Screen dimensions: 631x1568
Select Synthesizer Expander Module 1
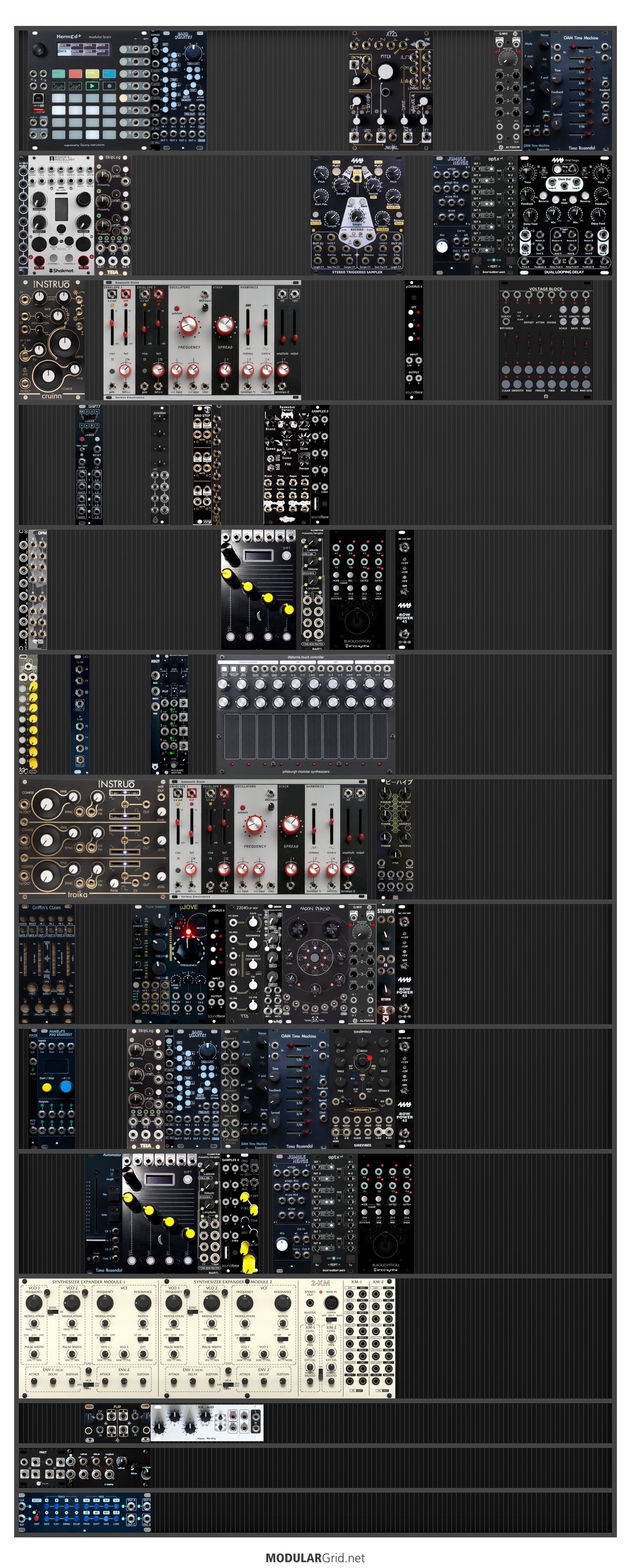click(89, 1338)
